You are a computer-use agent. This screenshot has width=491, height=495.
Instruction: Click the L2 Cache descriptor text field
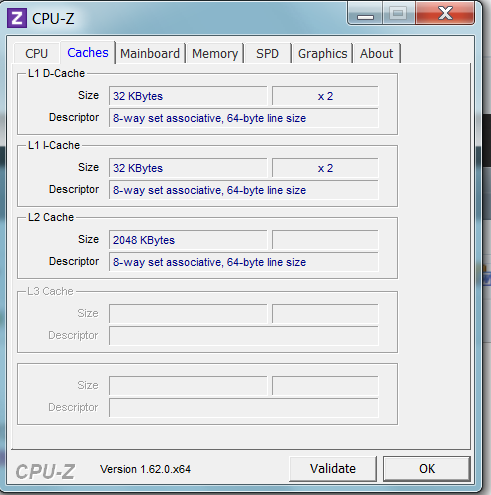[244, 262]
